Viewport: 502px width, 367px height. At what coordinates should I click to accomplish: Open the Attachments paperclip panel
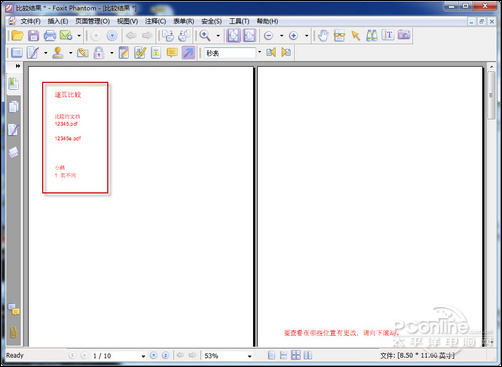(x=14, y=332)
